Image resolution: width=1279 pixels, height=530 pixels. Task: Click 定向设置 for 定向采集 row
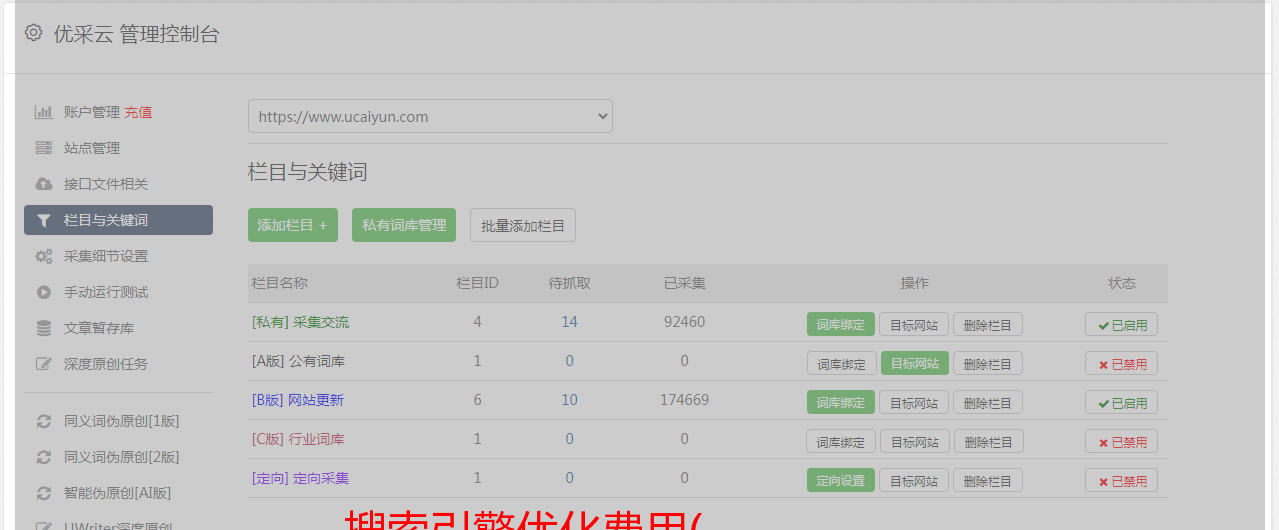[x=840, y=481]
